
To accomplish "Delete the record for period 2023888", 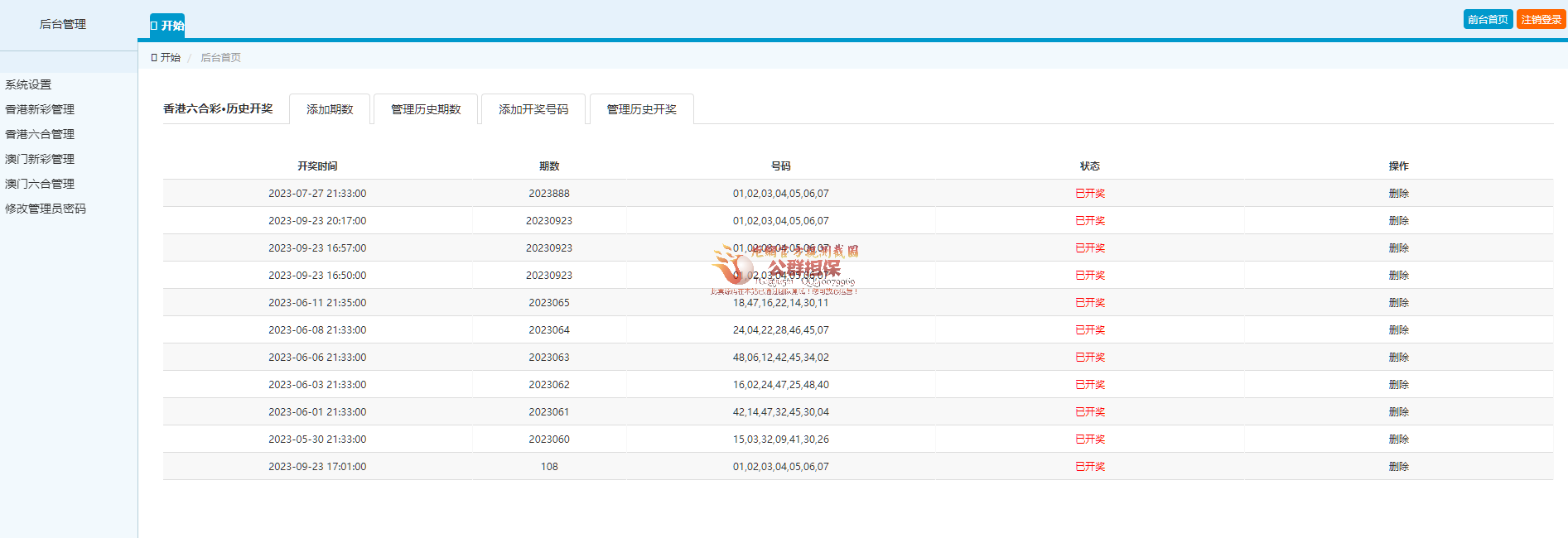I will (1398, 193).
